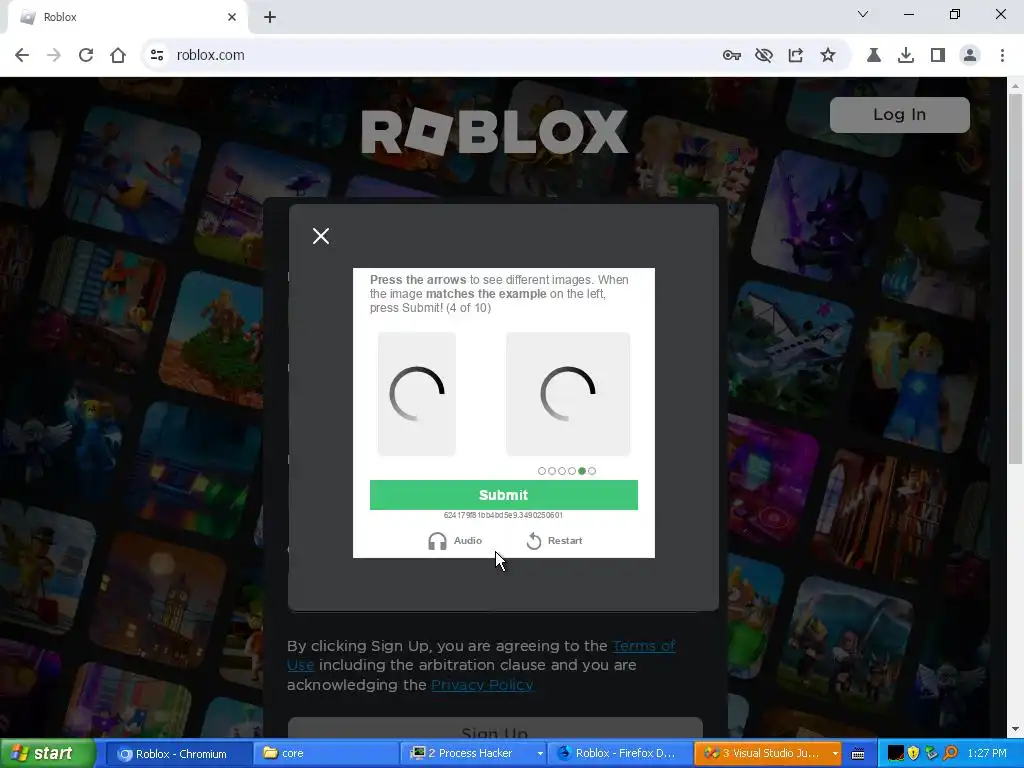Expand Process Hacker taskbar group arrow

(540, 754)
